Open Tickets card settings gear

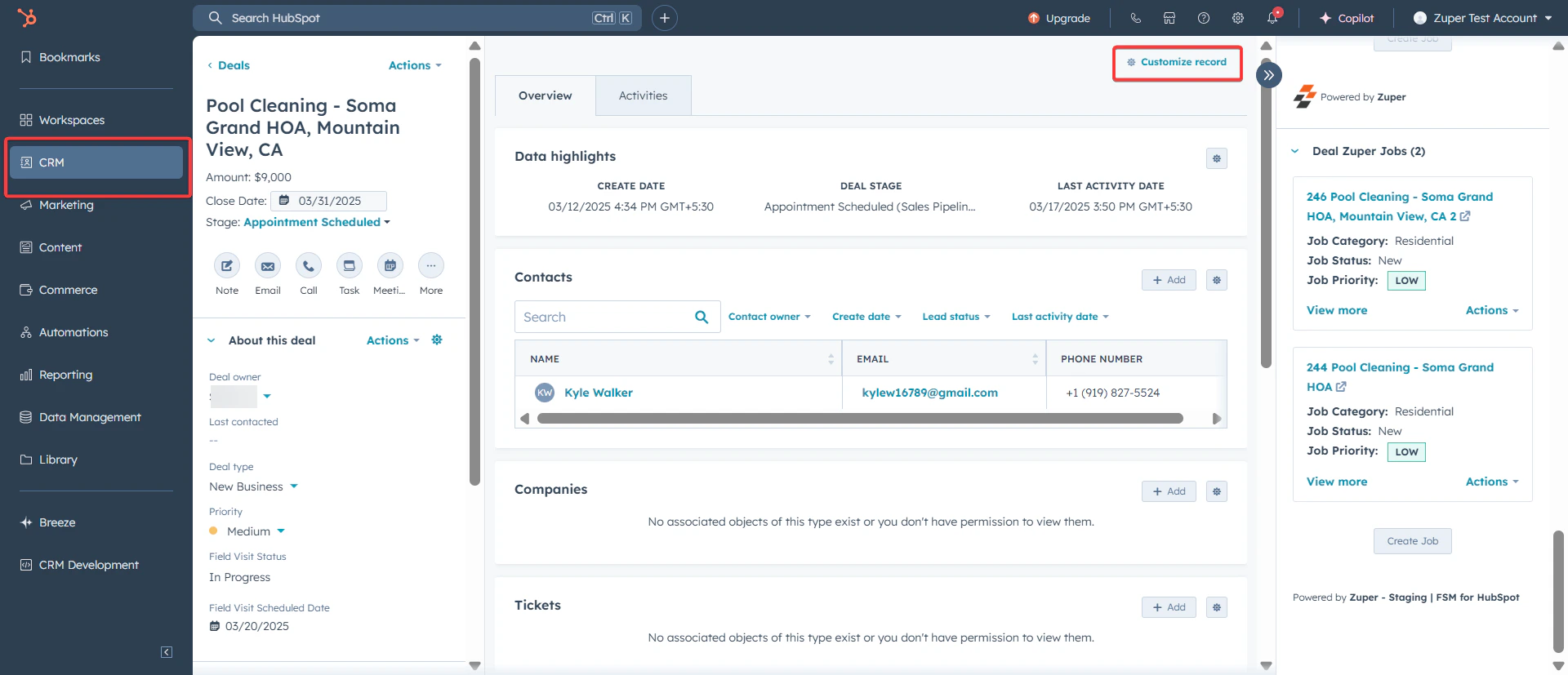(1217, 607)
